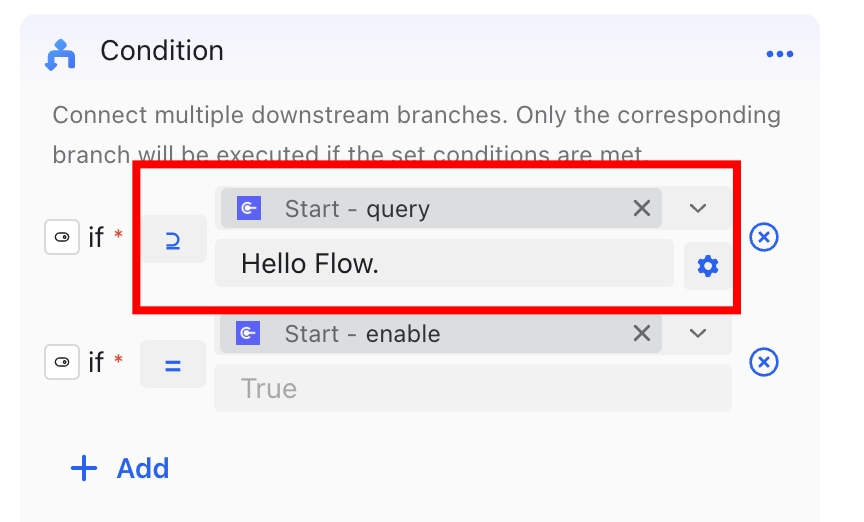
Task: Open the equals operator selector
Action: click(173, 364)
